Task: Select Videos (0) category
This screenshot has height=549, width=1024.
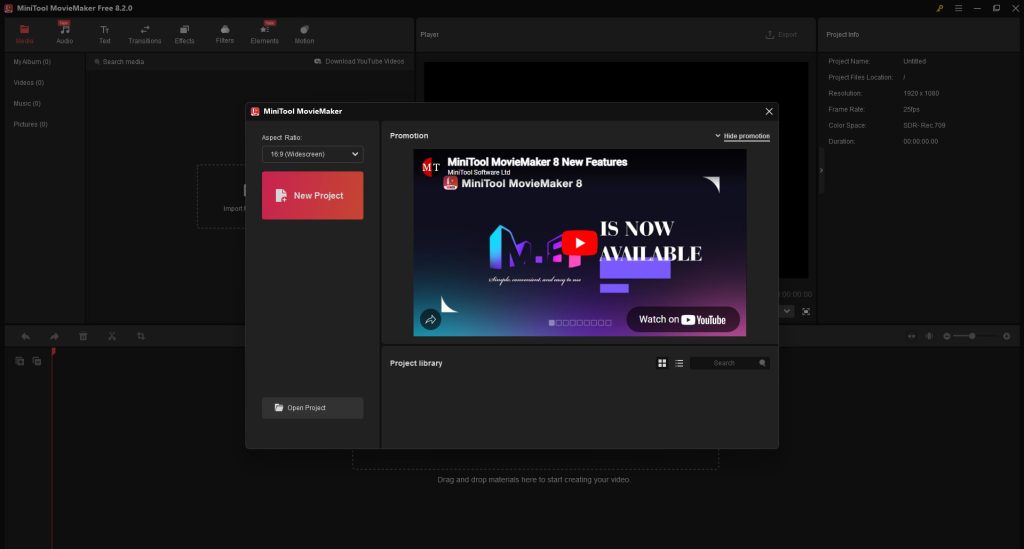Action: point(29,82)
